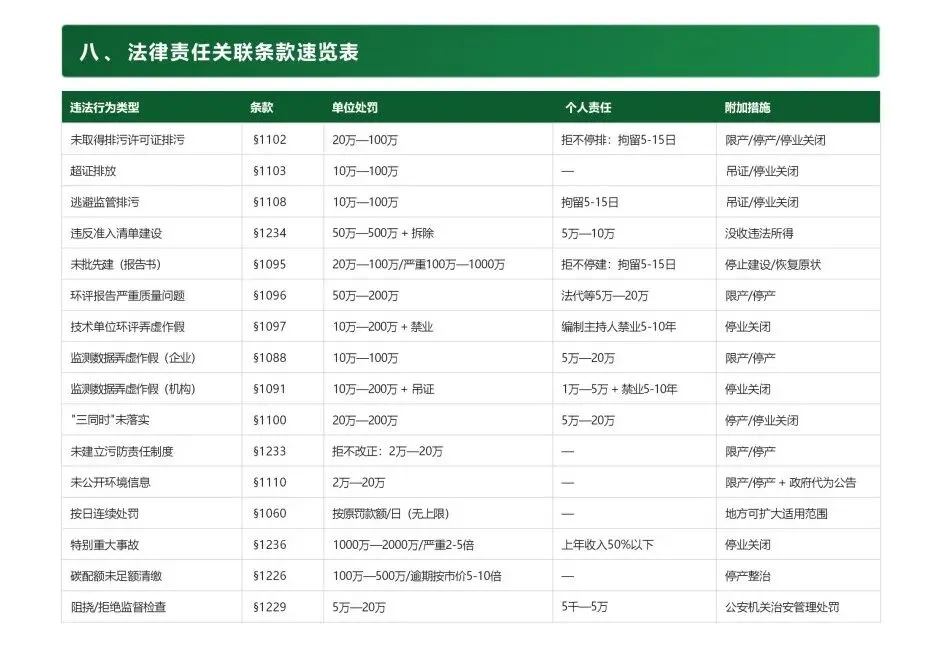
Task: Select the cell 未批先建（报告书）
Action: pos(116,265)
